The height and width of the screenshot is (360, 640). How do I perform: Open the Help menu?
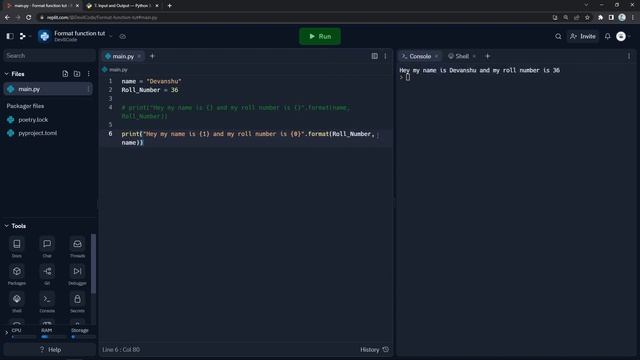(50, 350)
